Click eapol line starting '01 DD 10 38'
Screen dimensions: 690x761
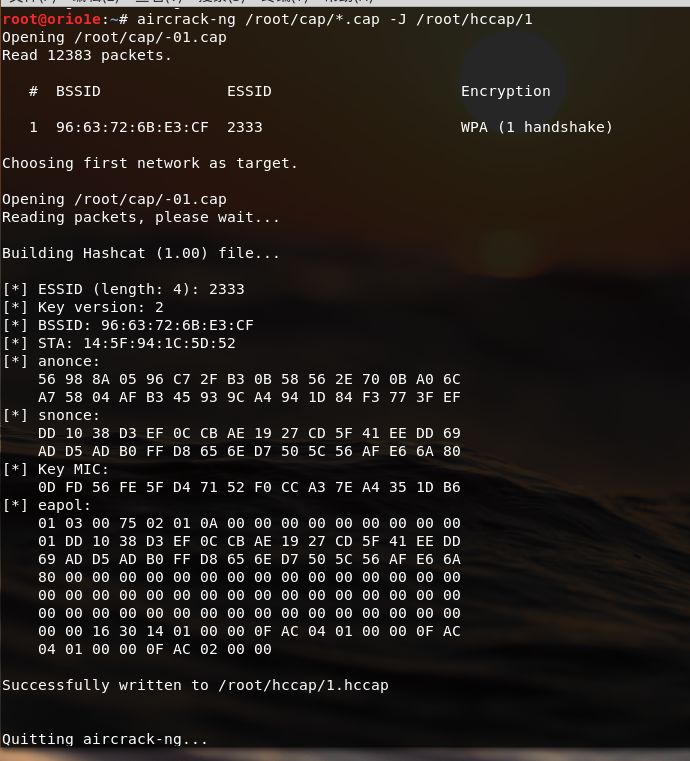pyautogui.click(x=249, y=541)
